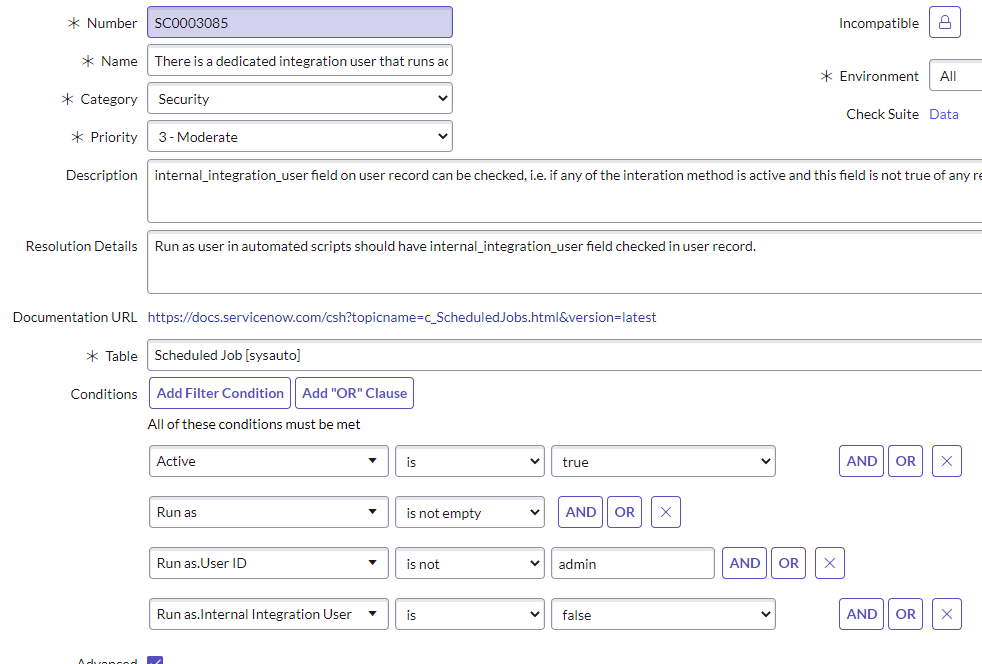Click into the Description text area
The height and width of the screenshot is (664, 982).
564,191
